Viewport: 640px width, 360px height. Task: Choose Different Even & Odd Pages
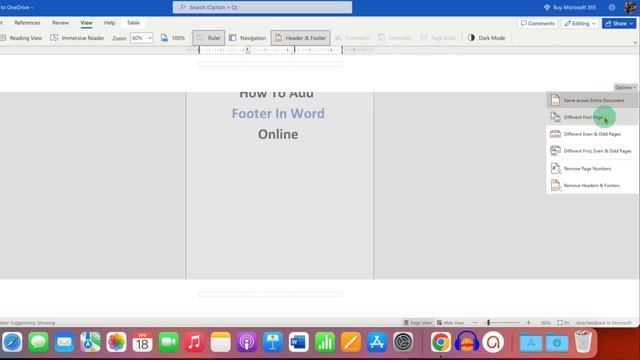point(592,134)
